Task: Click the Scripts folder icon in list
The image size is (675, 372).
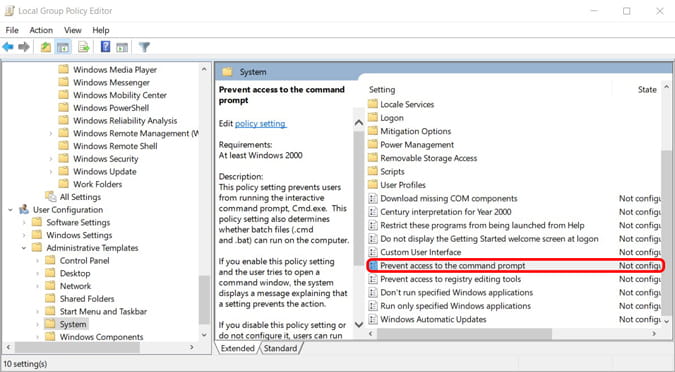Action: point(373,171)
